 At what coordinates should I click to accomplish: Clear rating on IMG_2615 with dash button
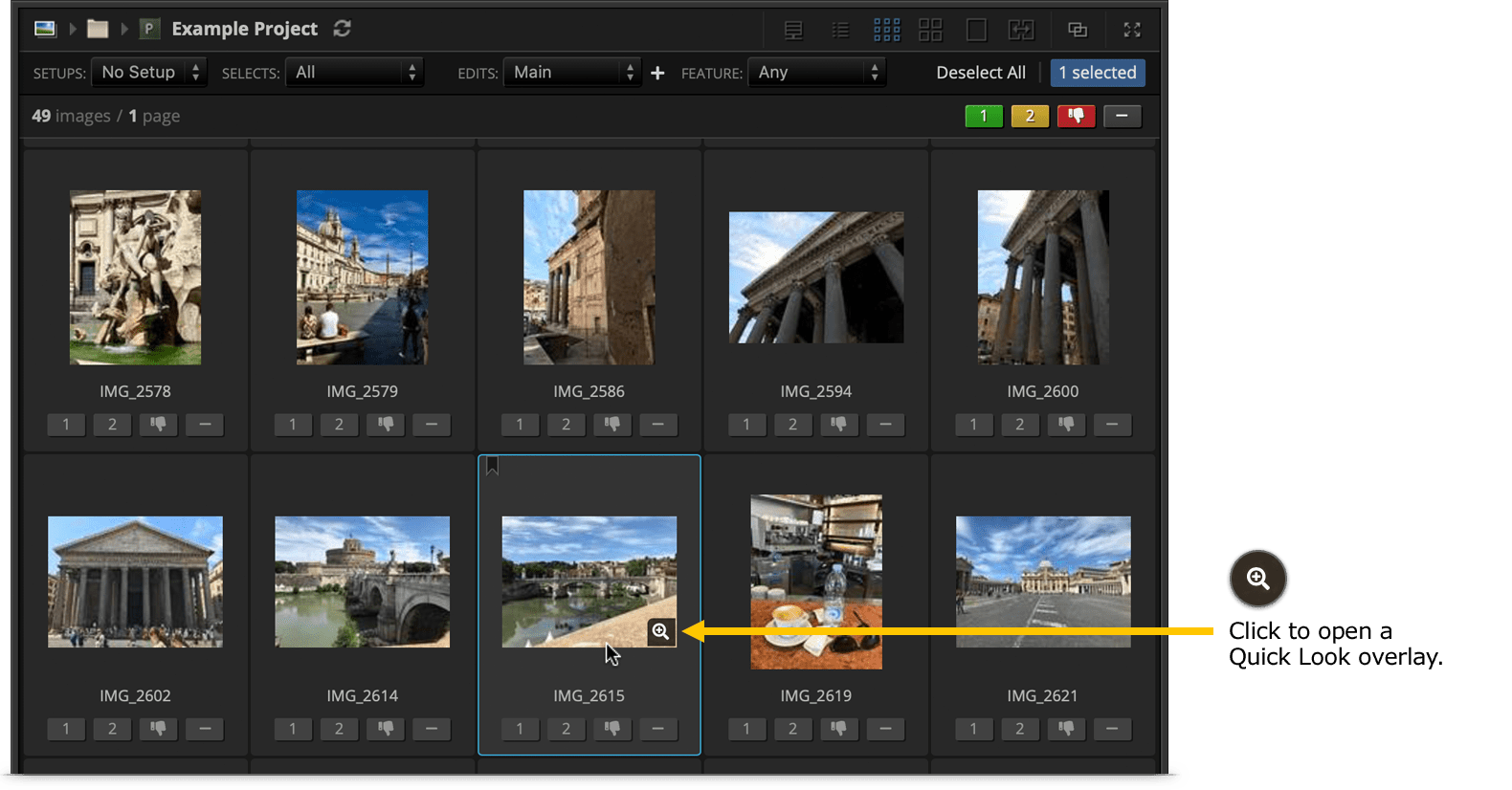point(658,729)
